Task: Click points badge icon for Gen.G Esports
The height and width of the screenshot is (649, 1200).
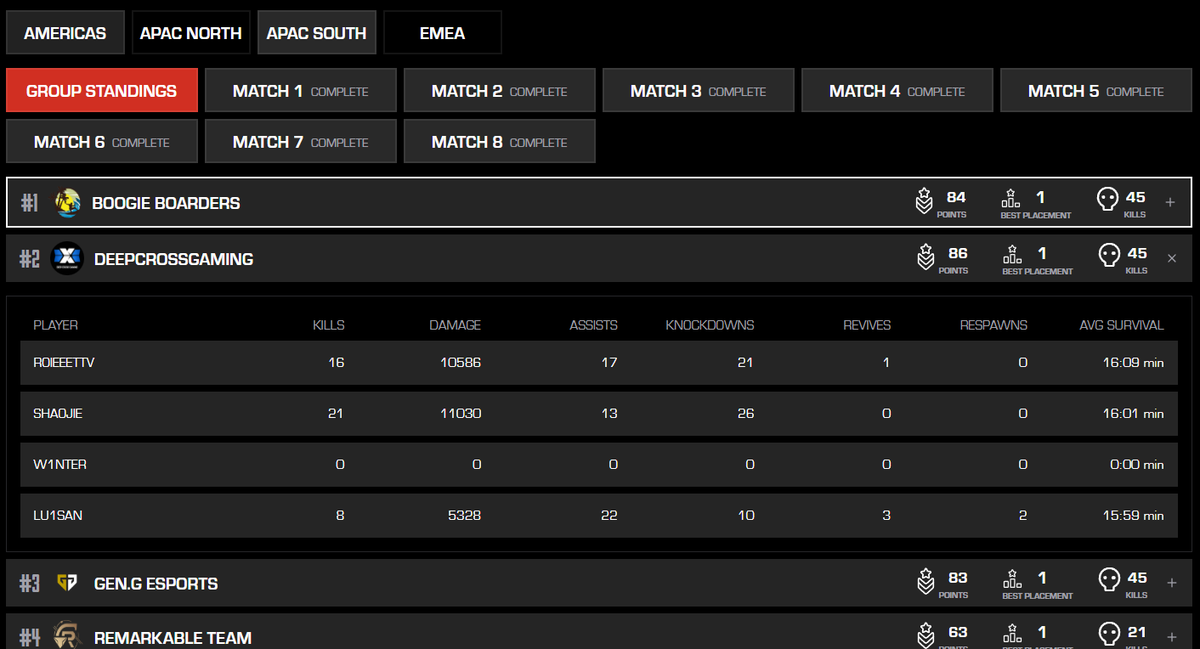Action: 925,582
